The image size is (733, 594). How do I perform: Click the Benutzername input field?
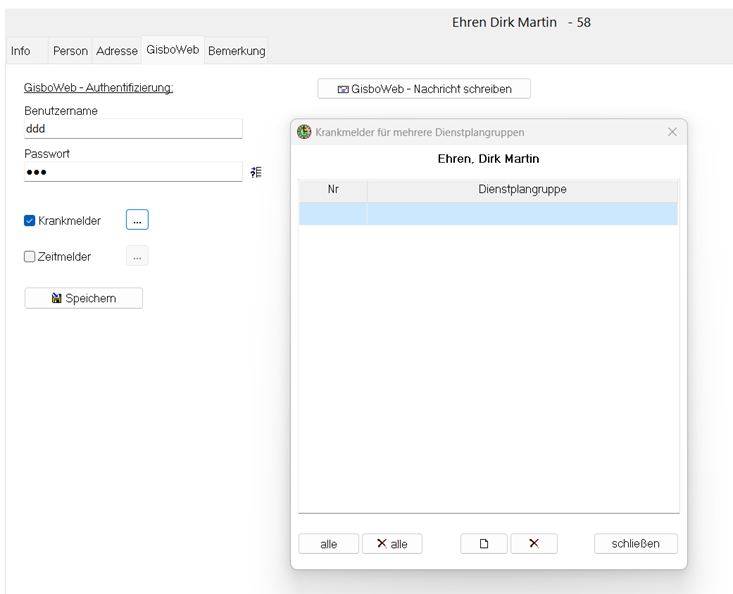[x=133, y=128]
